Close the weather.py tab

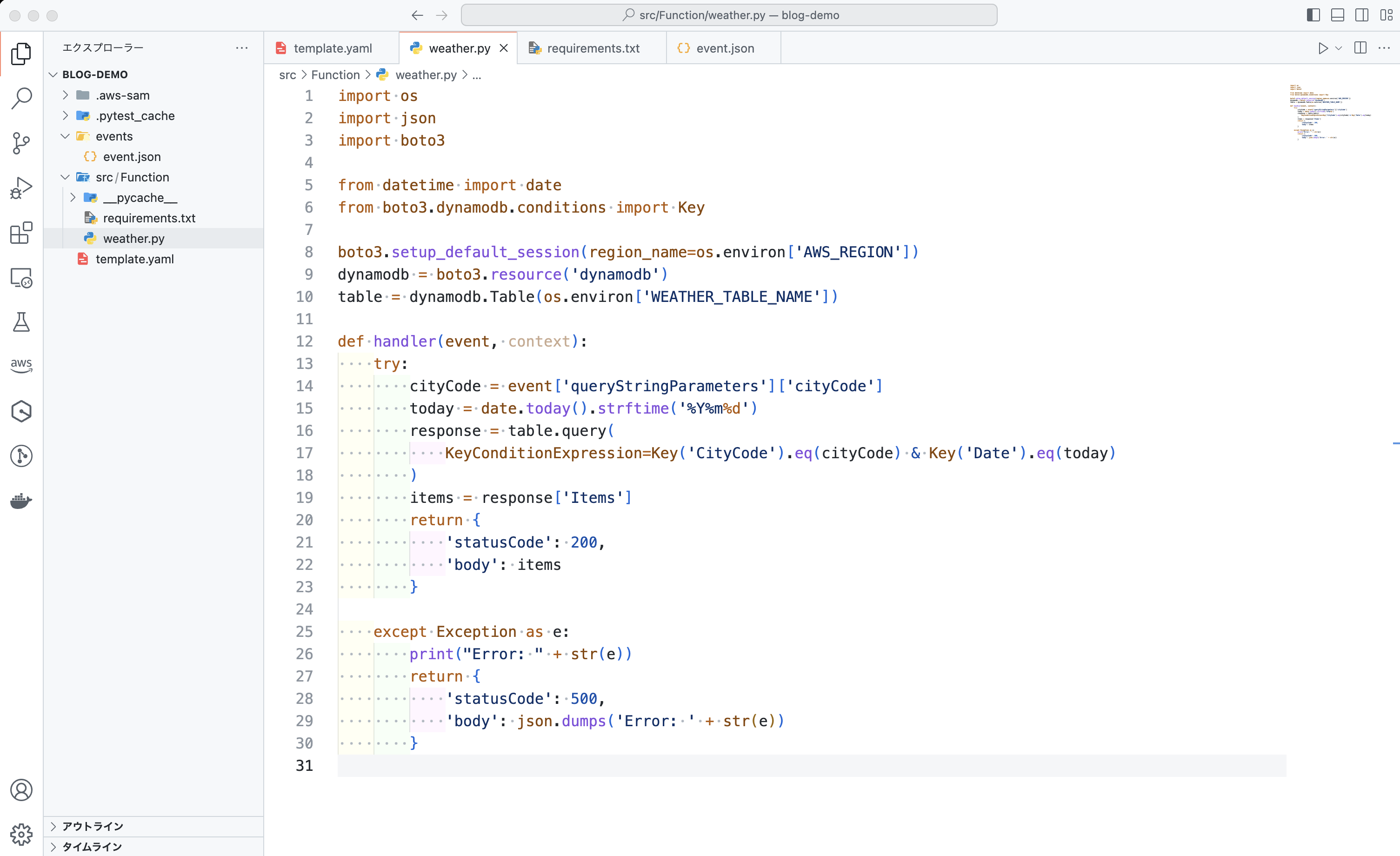point(503,48)
